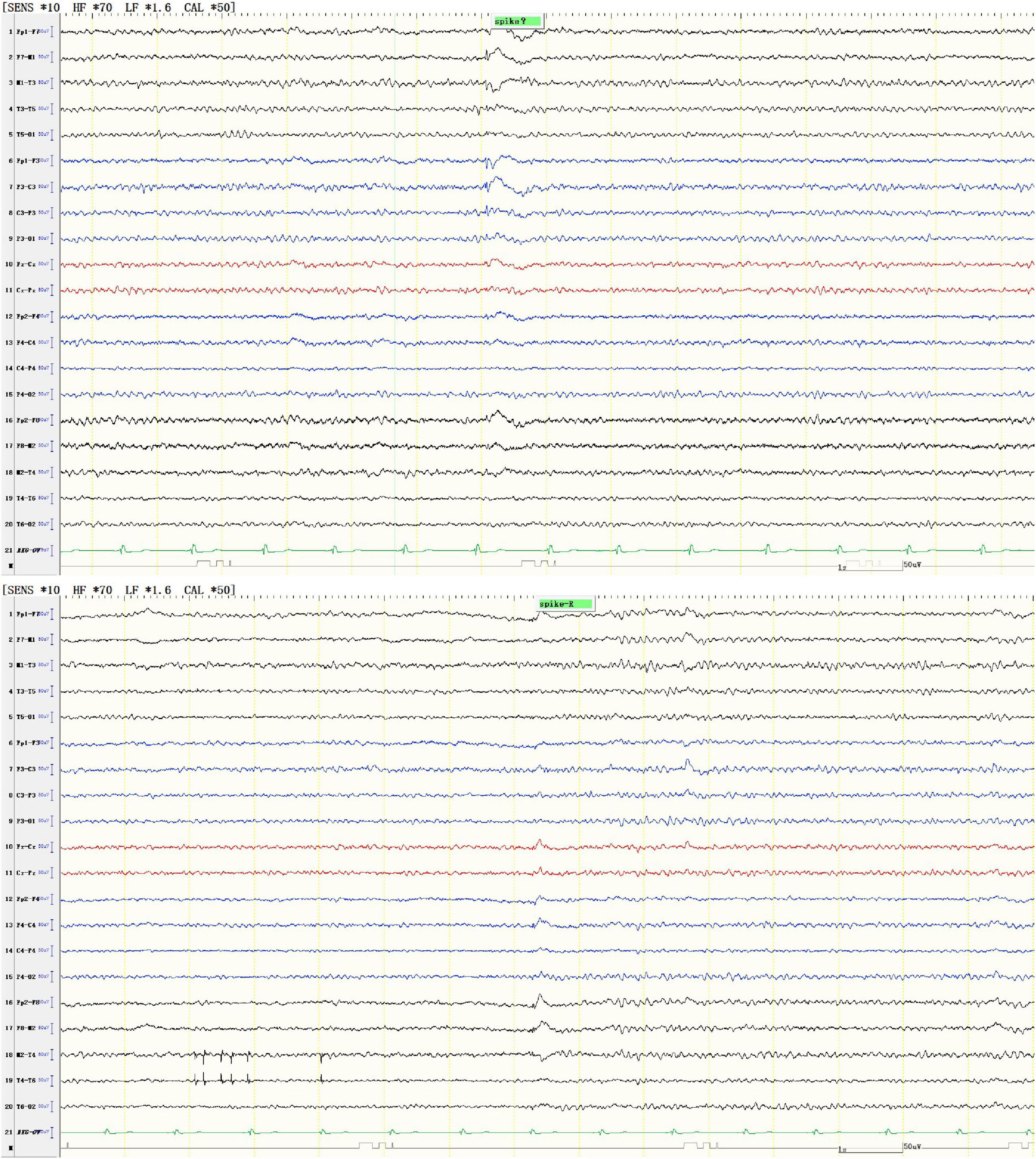Screen dimensions: 1036x1159
Task: Click the ECG channel 21 label in upper panel
Action: point(26,550)
